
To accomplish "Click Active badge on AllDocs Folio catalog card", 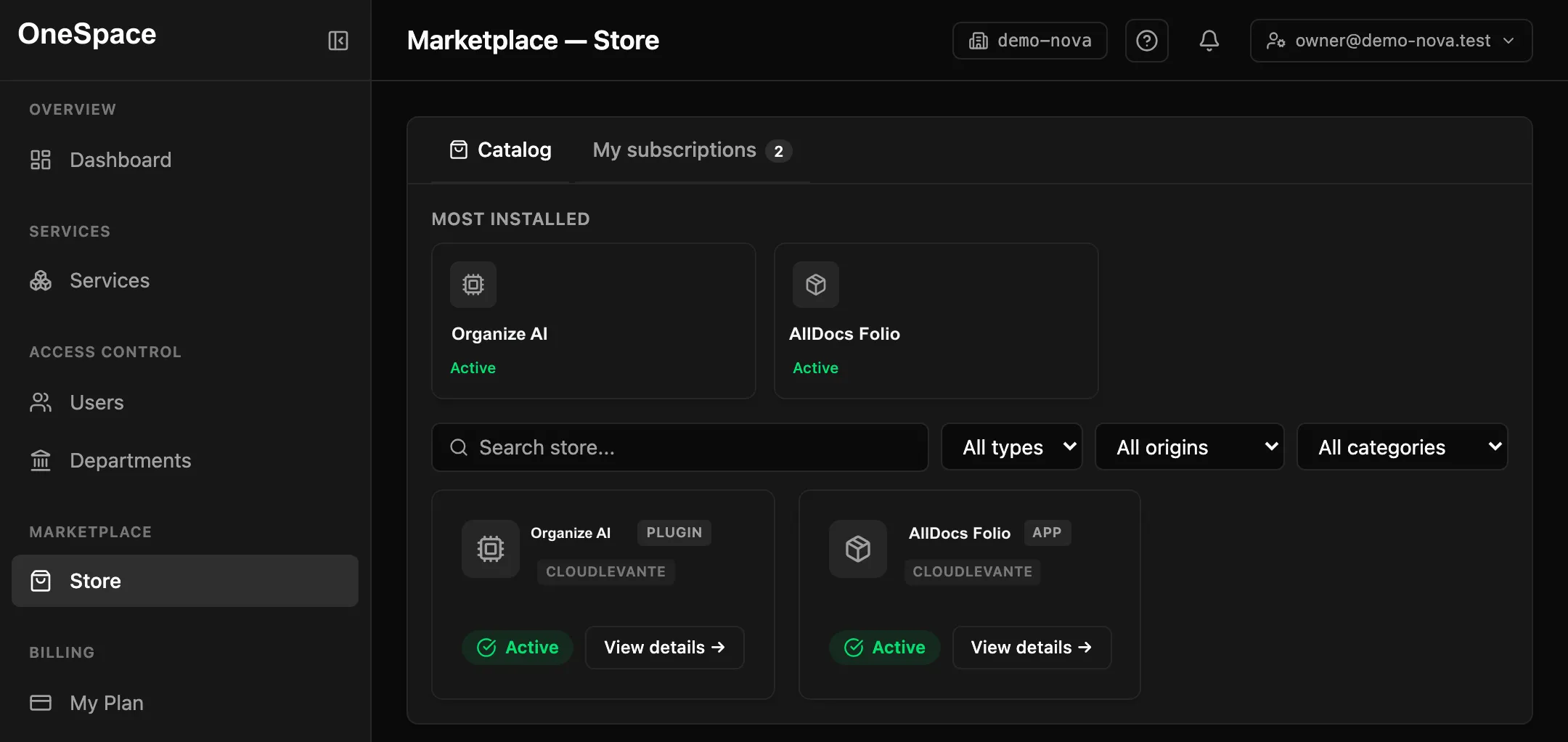I will [x=885, y=648].
